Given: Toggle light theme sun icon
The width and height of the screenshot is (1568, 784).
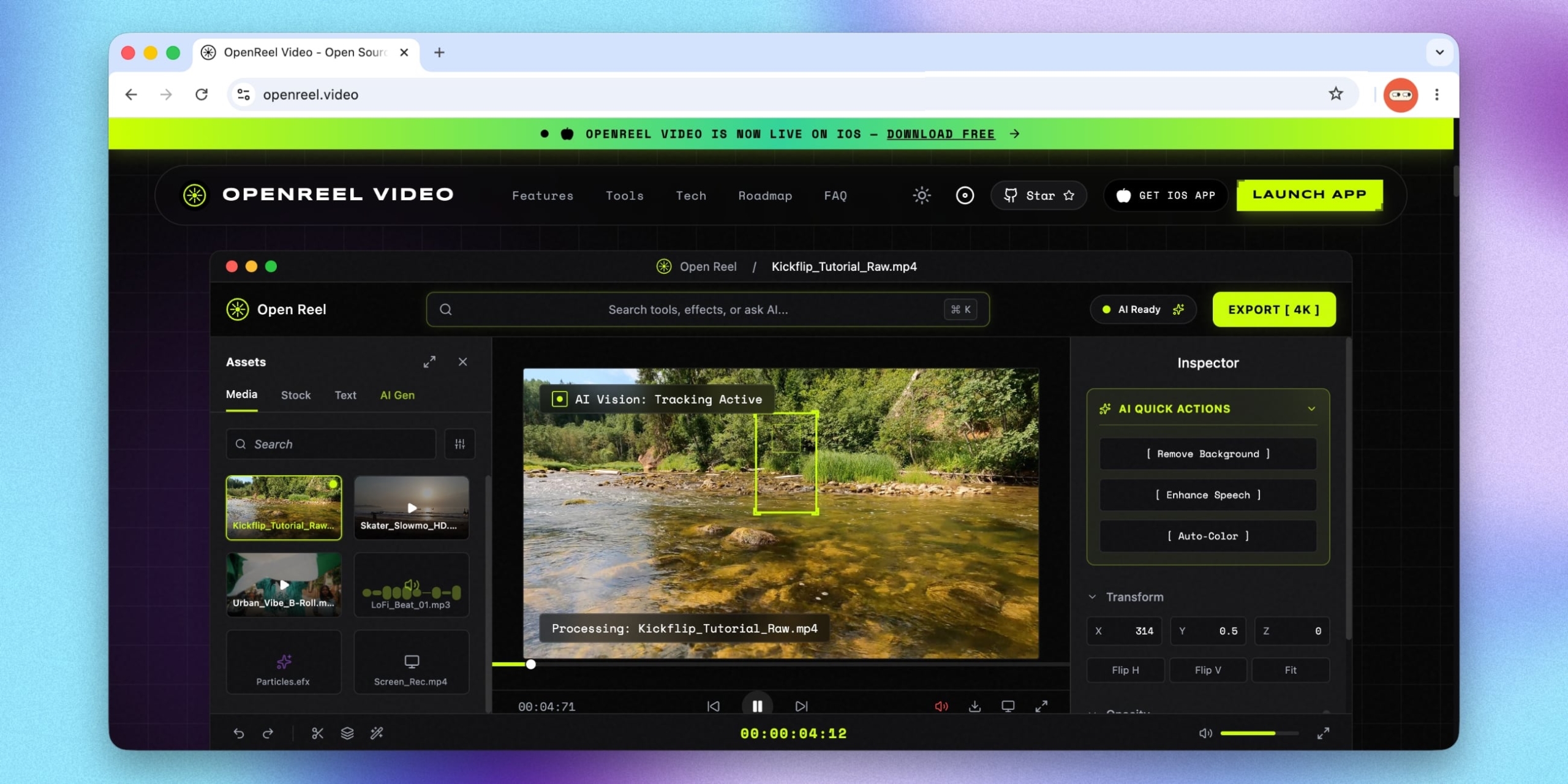Looking at the screenshot, I should coord(922,195).
